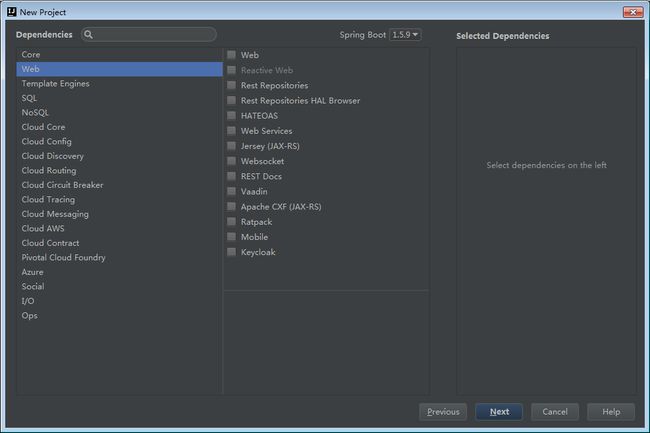This screenshot has width=650, height=433.
Task: Toggle the HATEOAS checkbox
Action: [232, 116]
